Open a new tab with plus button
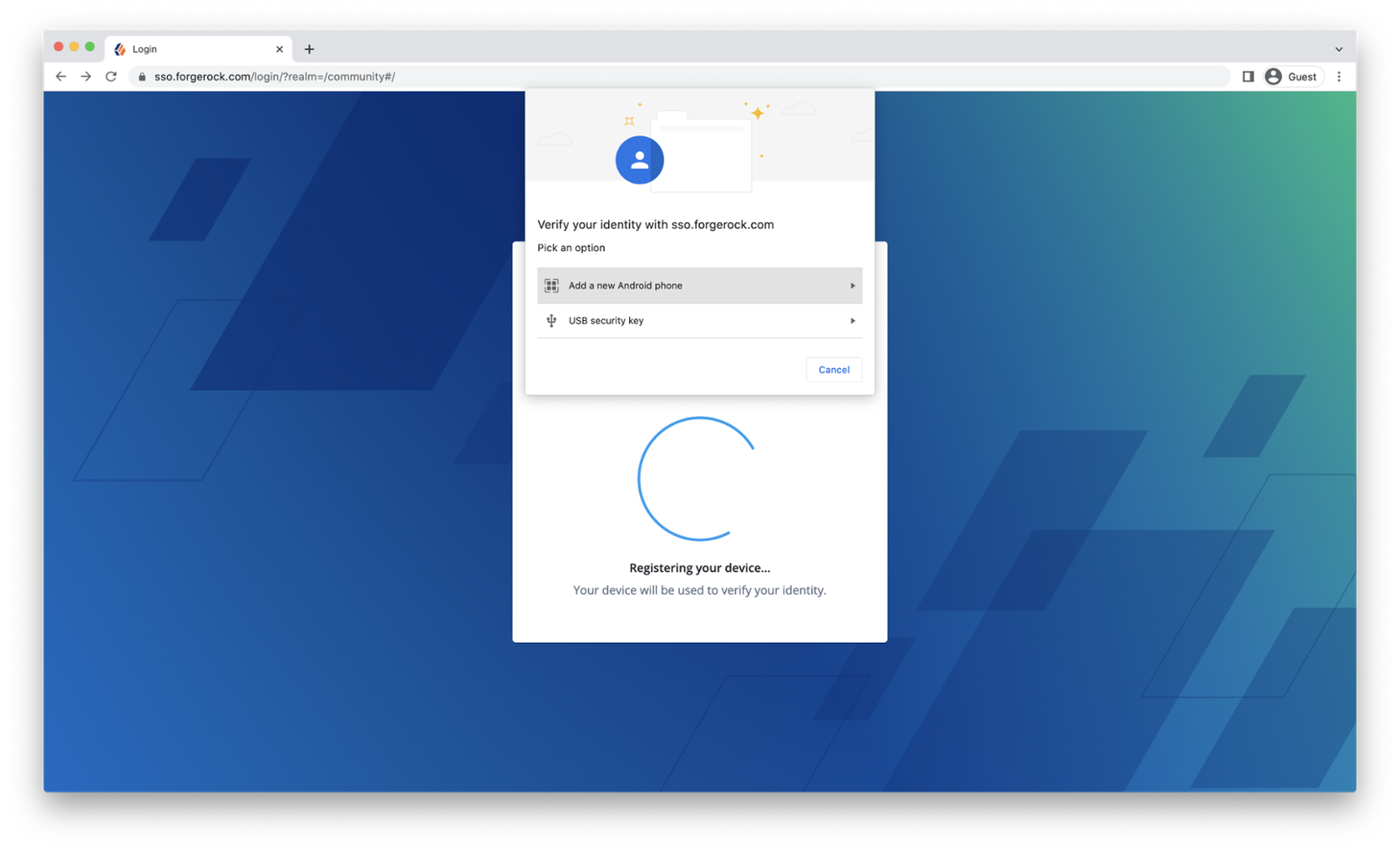This screenshot has width=1400, height=850. (309, 49)
